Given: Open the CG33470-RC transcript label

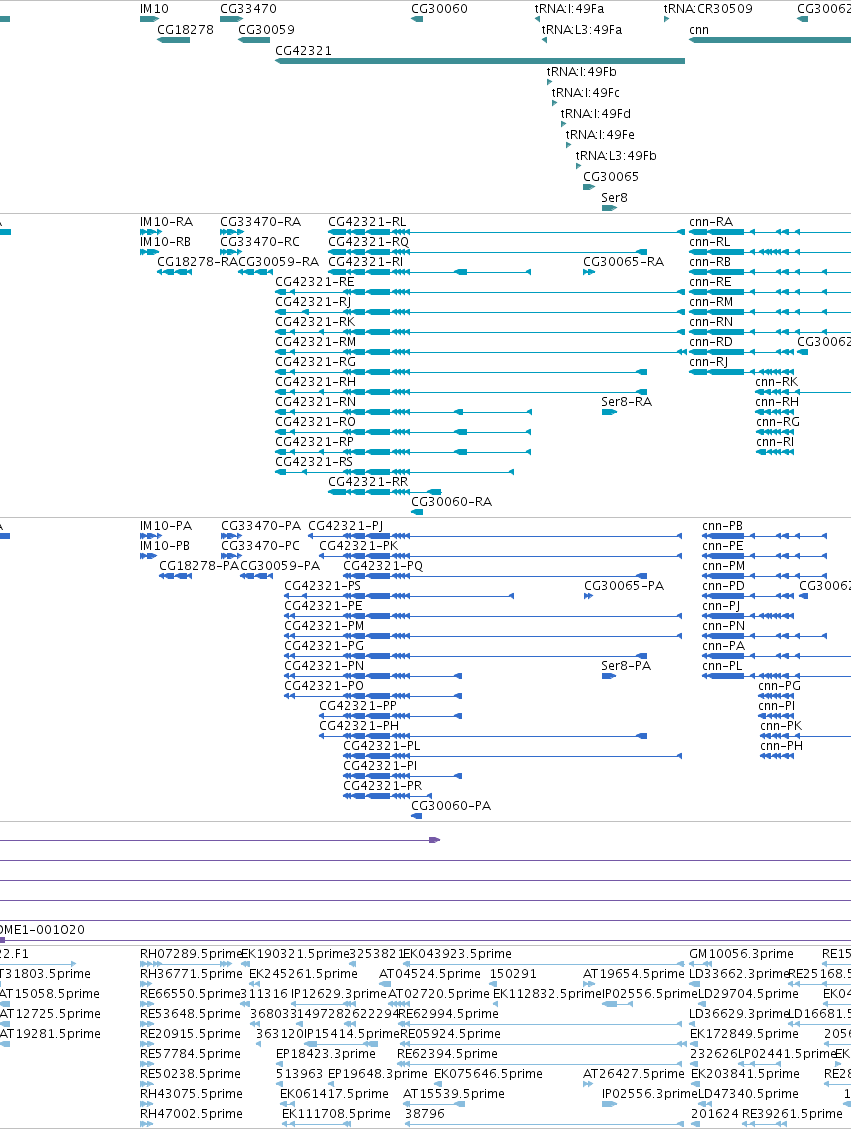Looking at the screenshot, I should click(x=259, y=242).
